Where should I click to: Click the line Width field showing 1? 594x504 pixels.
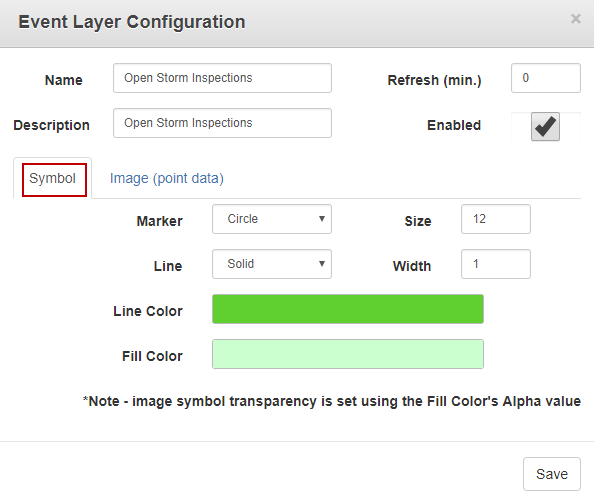click(x=496, y=264)
